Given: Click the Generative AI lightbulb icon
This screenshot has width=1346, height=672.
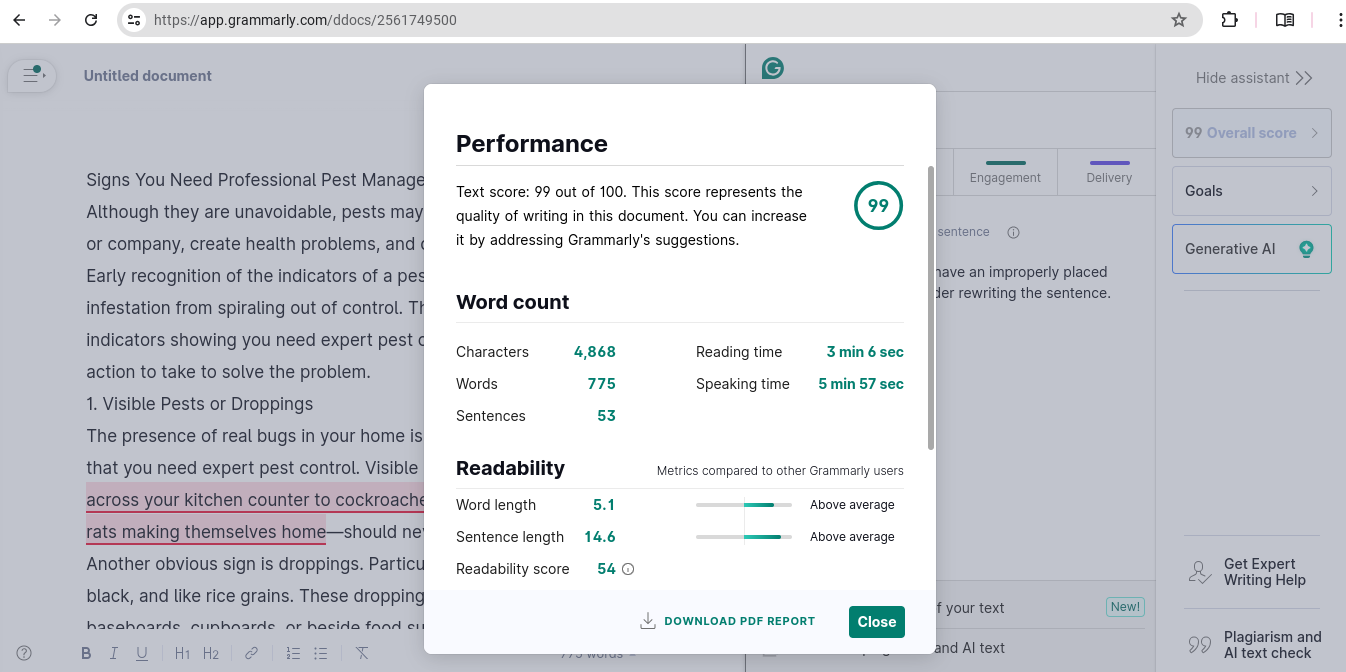Looking at the screenshot, I should pos(1306,249).
